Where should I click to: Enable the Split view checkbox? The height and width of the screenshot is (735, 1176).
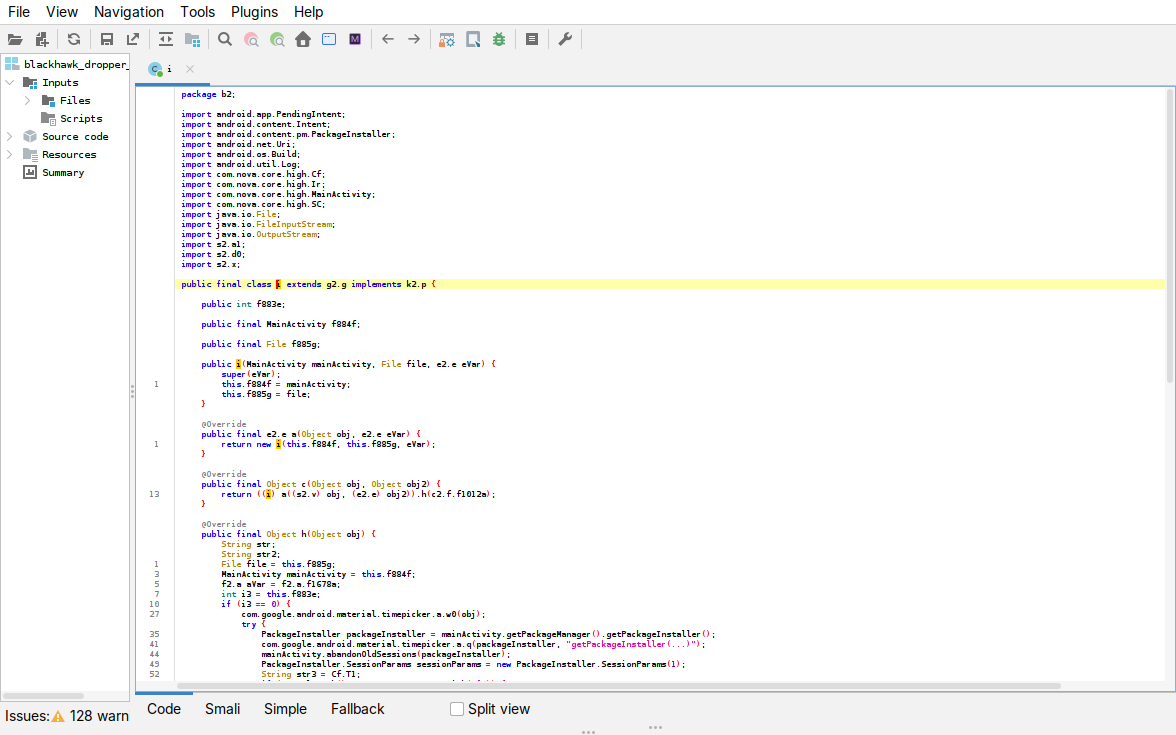pos(457,709)
